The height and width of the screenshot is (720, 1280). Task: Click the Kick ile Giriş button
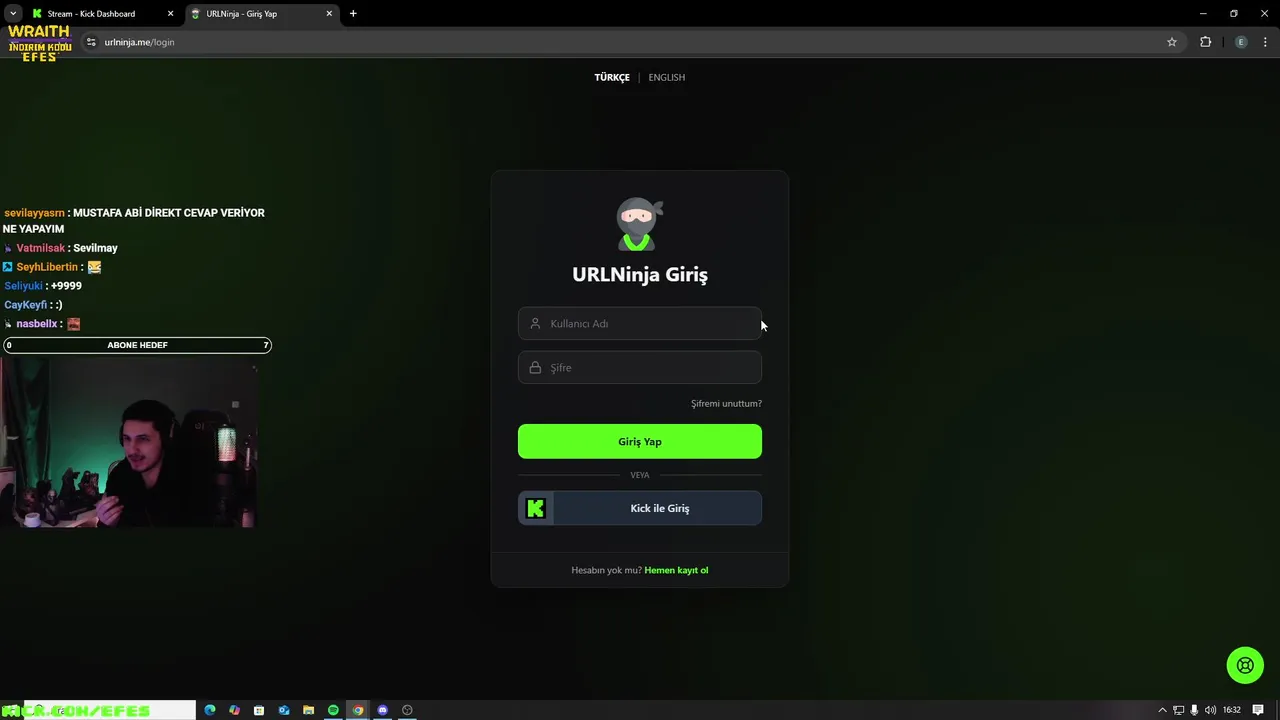[x=640, y=508]
